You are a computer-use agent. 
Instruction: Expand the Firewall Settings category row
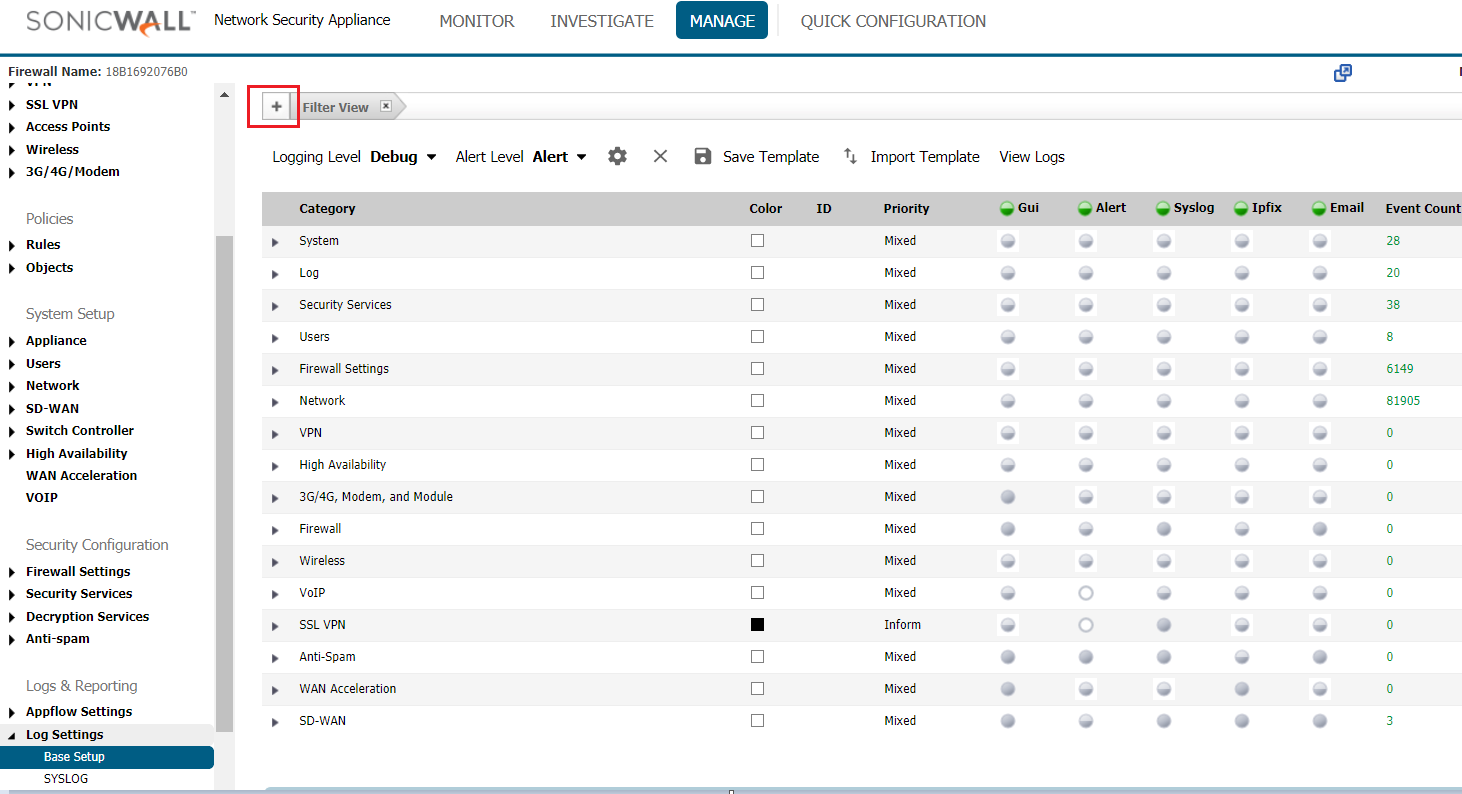275,370
